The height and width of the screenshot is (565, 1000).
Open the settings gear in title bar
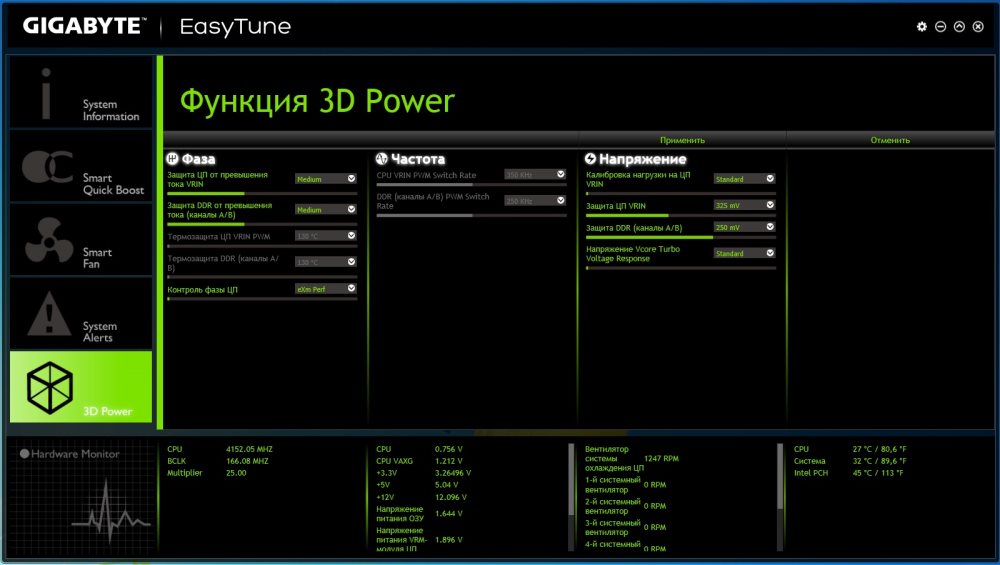pyautogui.click(x=922, y=27)
